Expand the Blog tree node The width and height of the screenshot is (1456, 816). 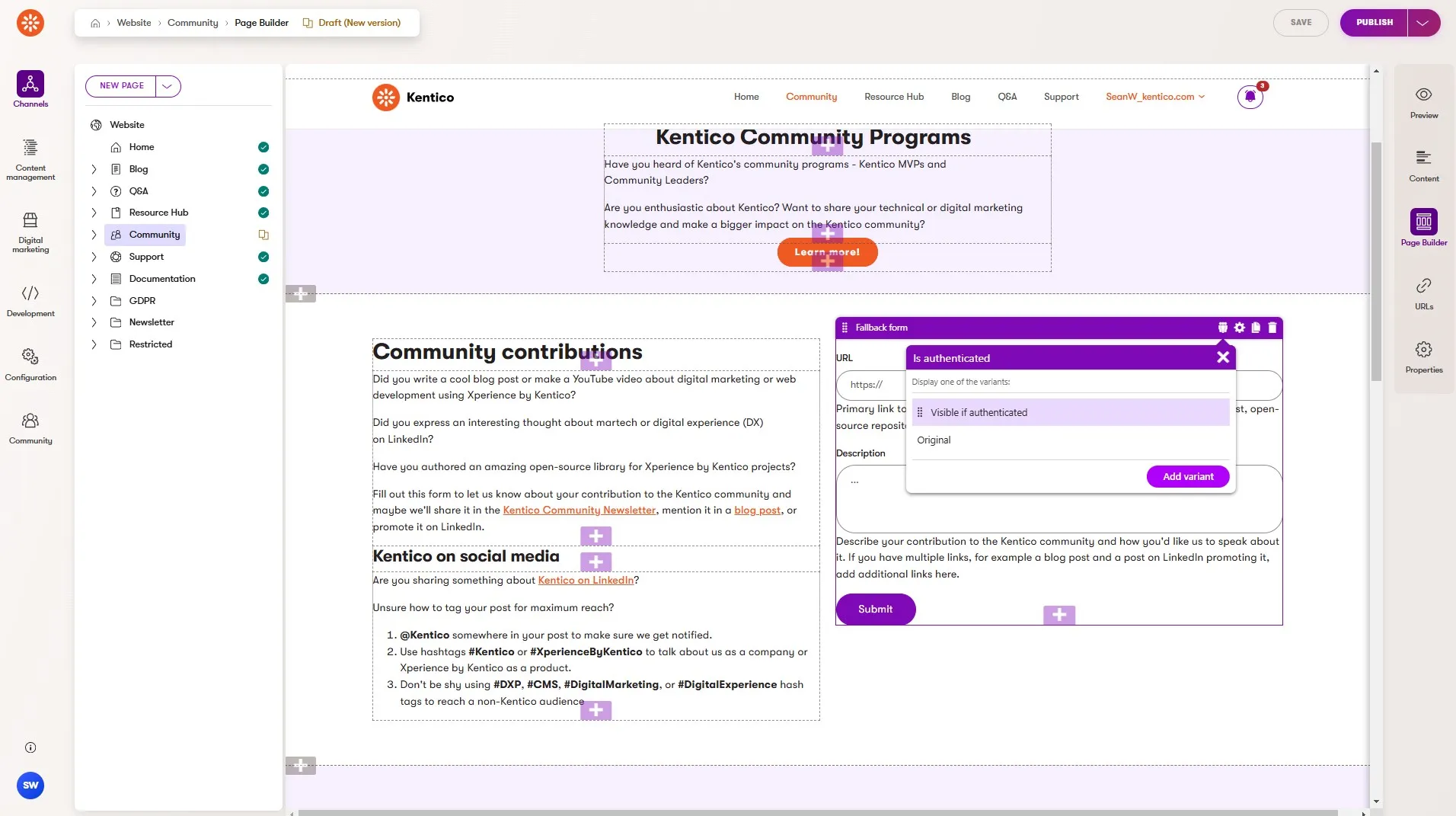(x=94, y=169)
